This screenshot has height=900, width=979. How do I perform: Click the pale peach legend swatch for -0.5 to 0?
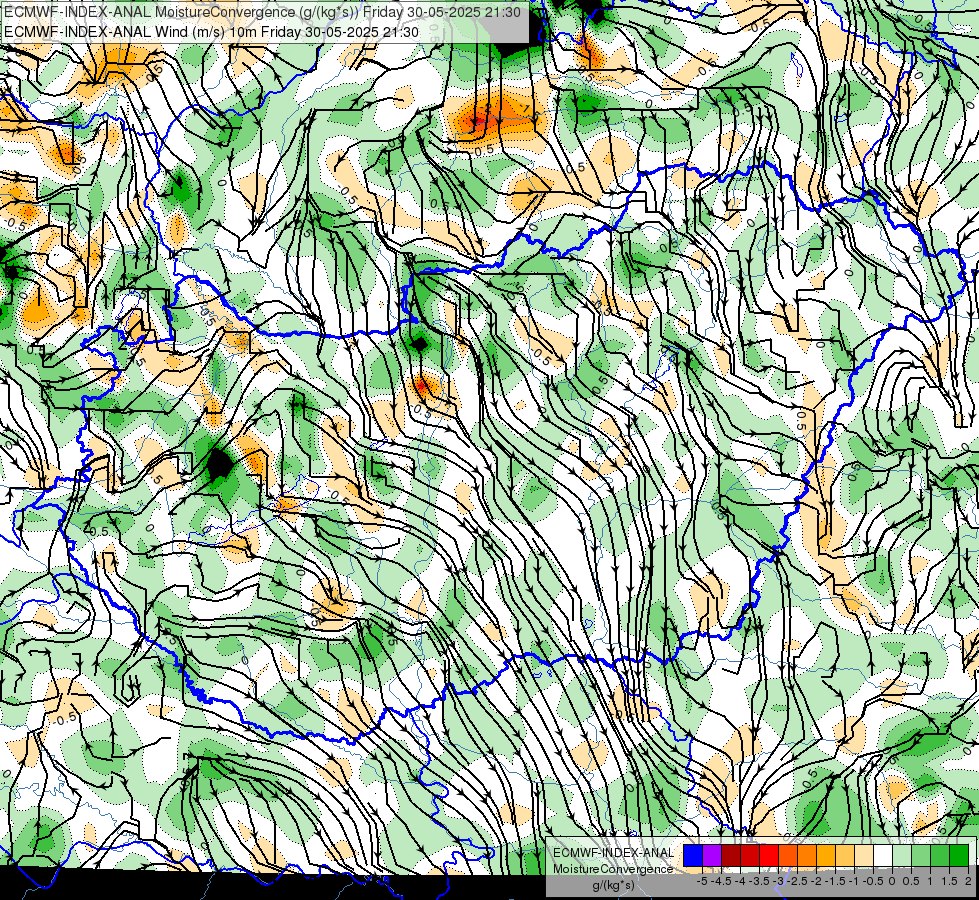(x=864, y=856)
